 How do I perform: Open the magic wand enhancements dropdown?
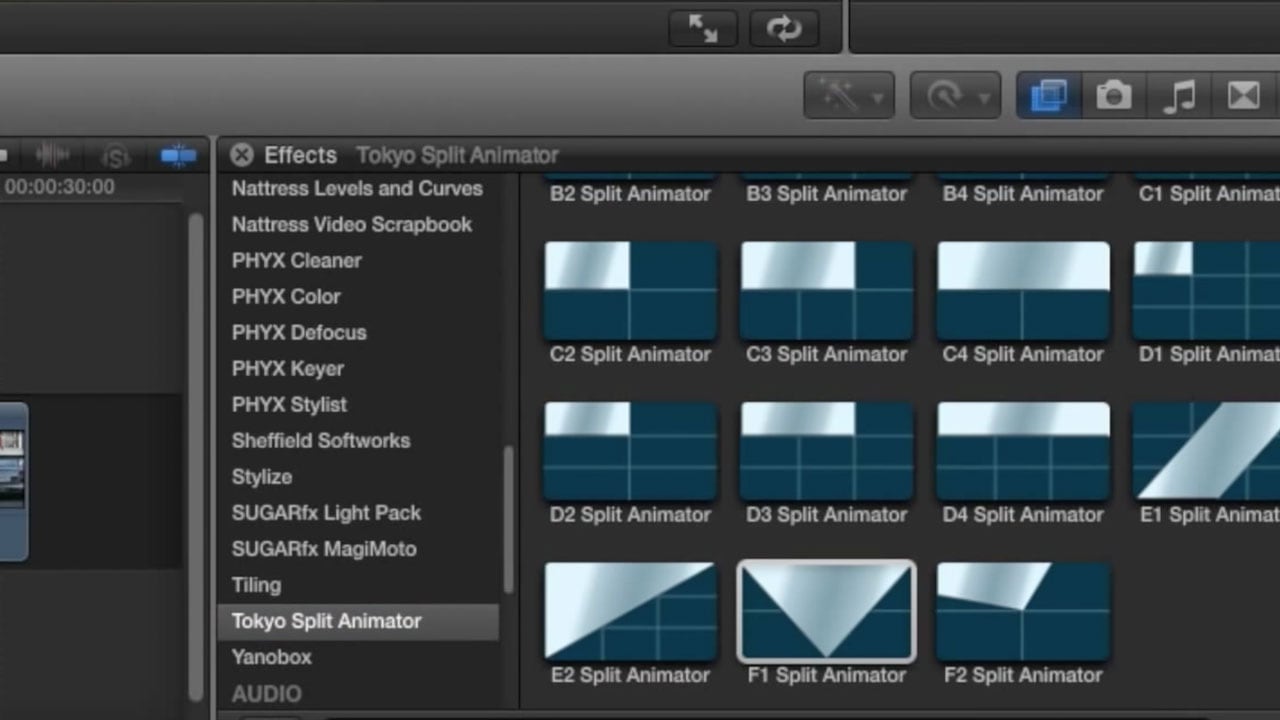[x=848, y=96]
